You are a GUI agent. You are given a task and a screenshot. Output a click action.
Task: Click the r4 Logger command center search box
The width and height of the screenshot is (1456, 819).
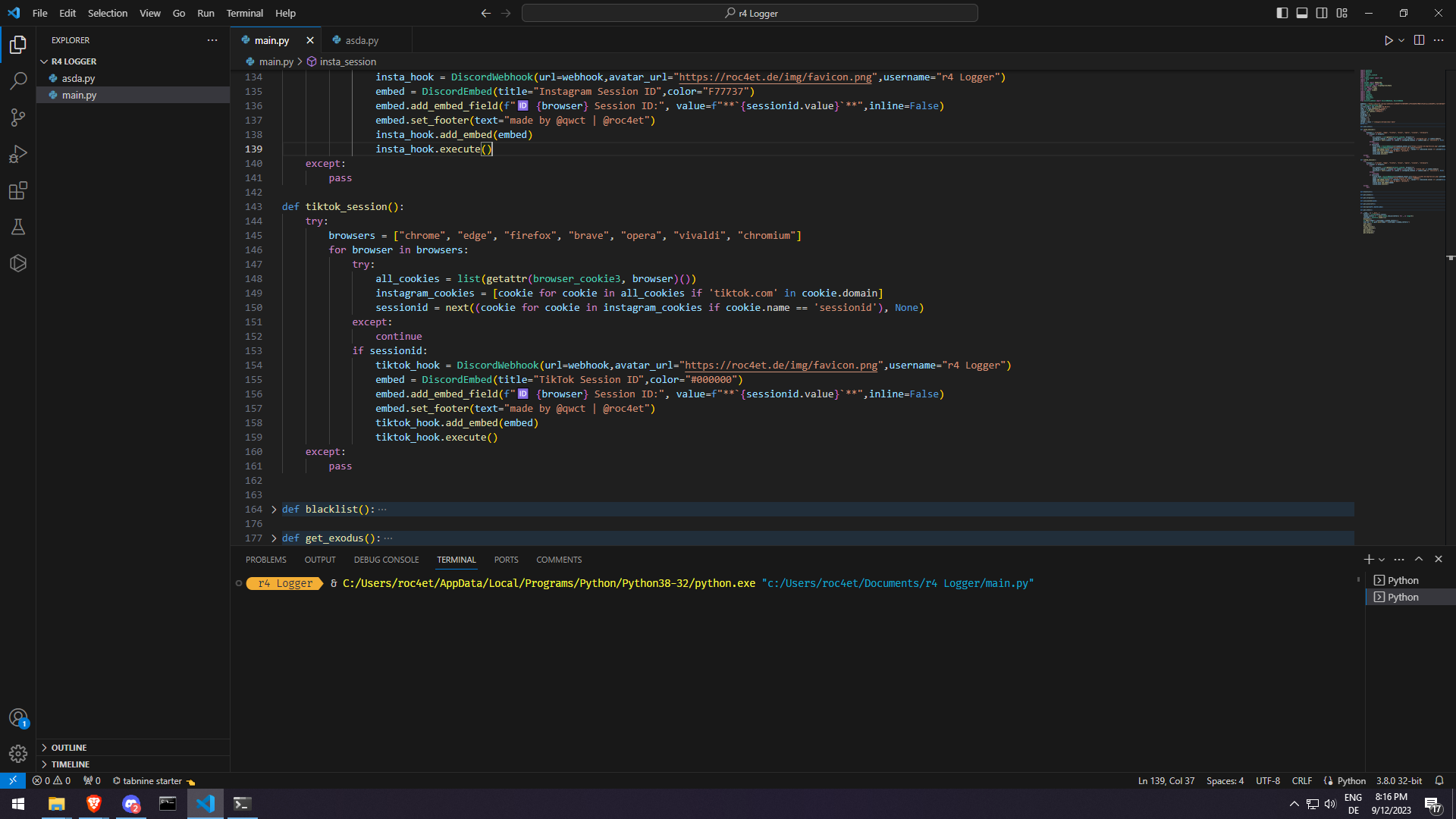point(749,13)
